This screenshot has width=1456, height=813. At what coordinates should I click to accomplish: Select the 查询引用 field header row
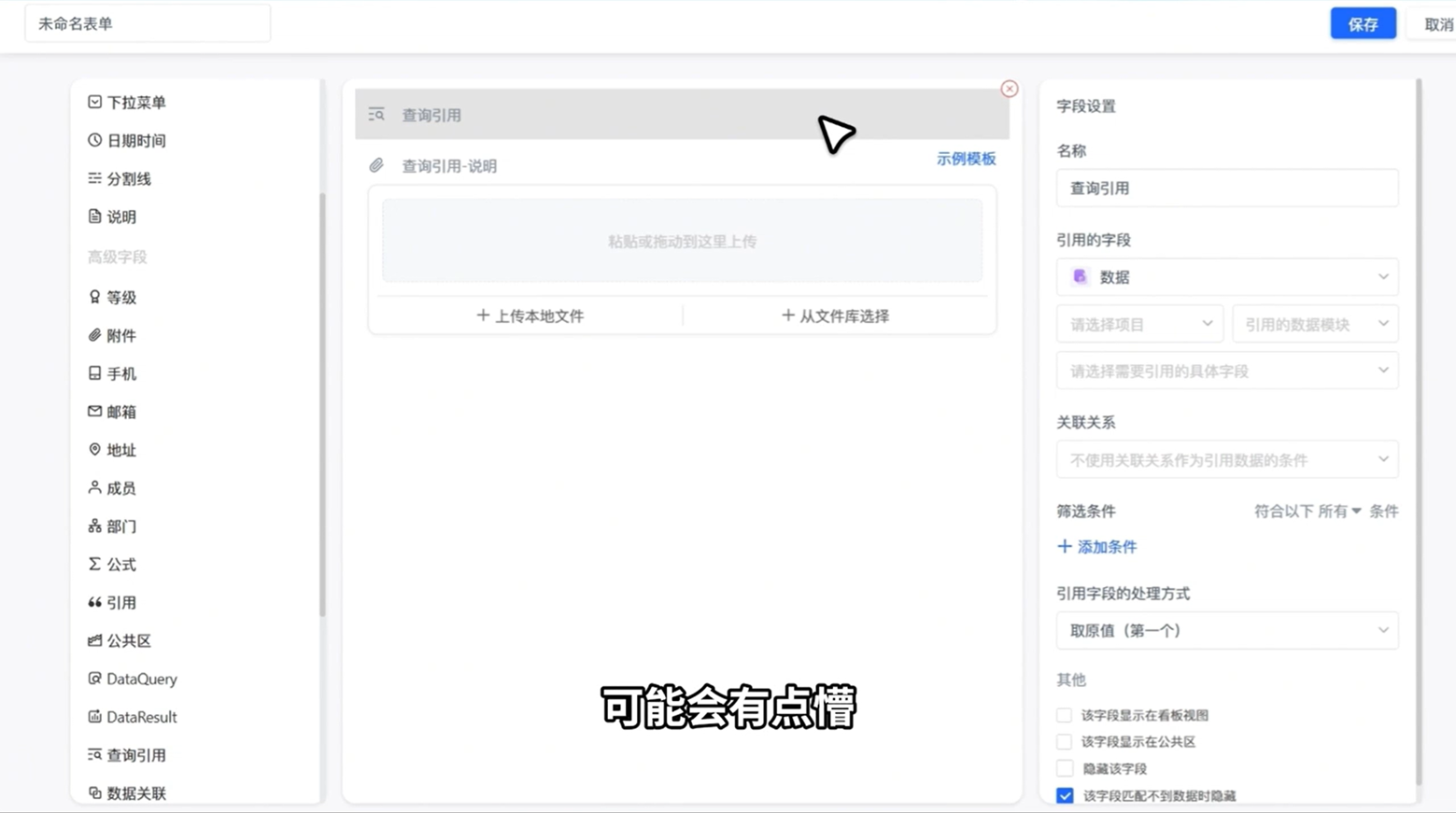click(x=682, y=115)
